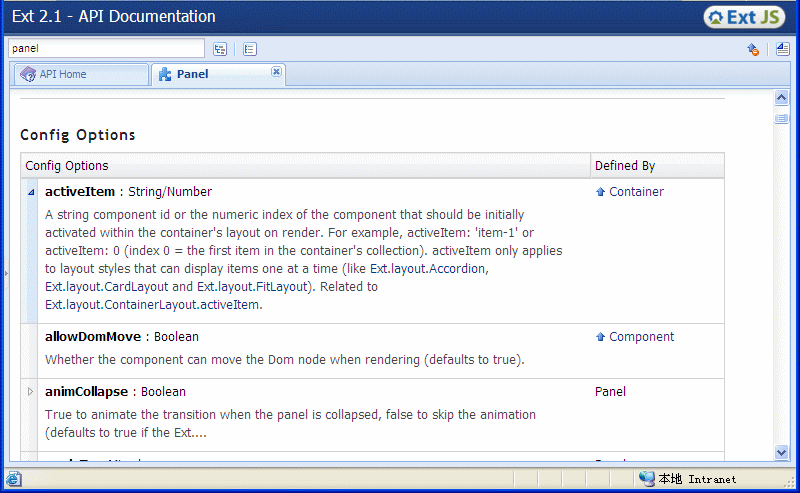Viewport: 800px width, 493px height.
Task: Click the Config Options section heading
Action: point(78,135)
